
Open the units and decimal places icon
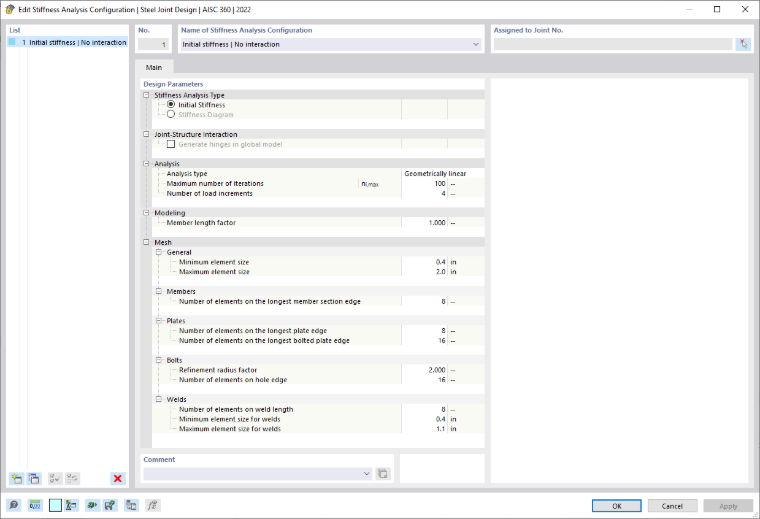click(x=35, y=505)
